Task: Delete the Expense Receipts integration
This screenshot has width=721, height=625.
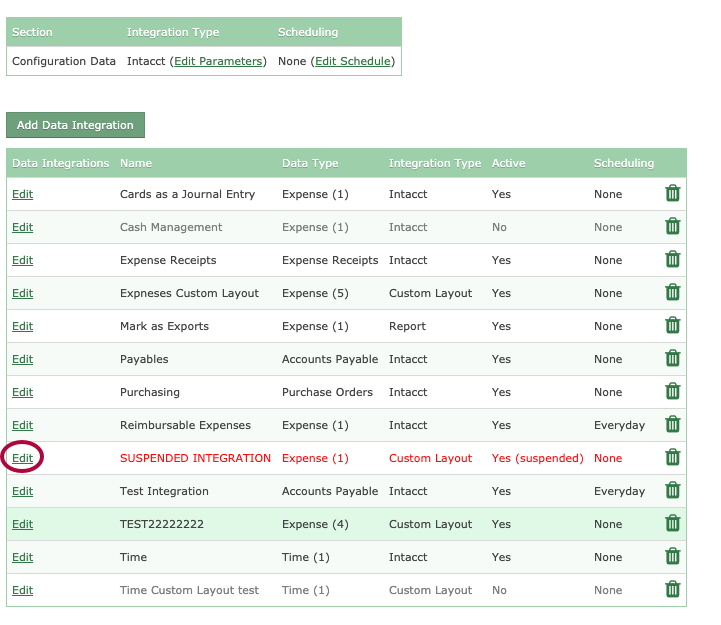Action: click(x=672, y=259)
